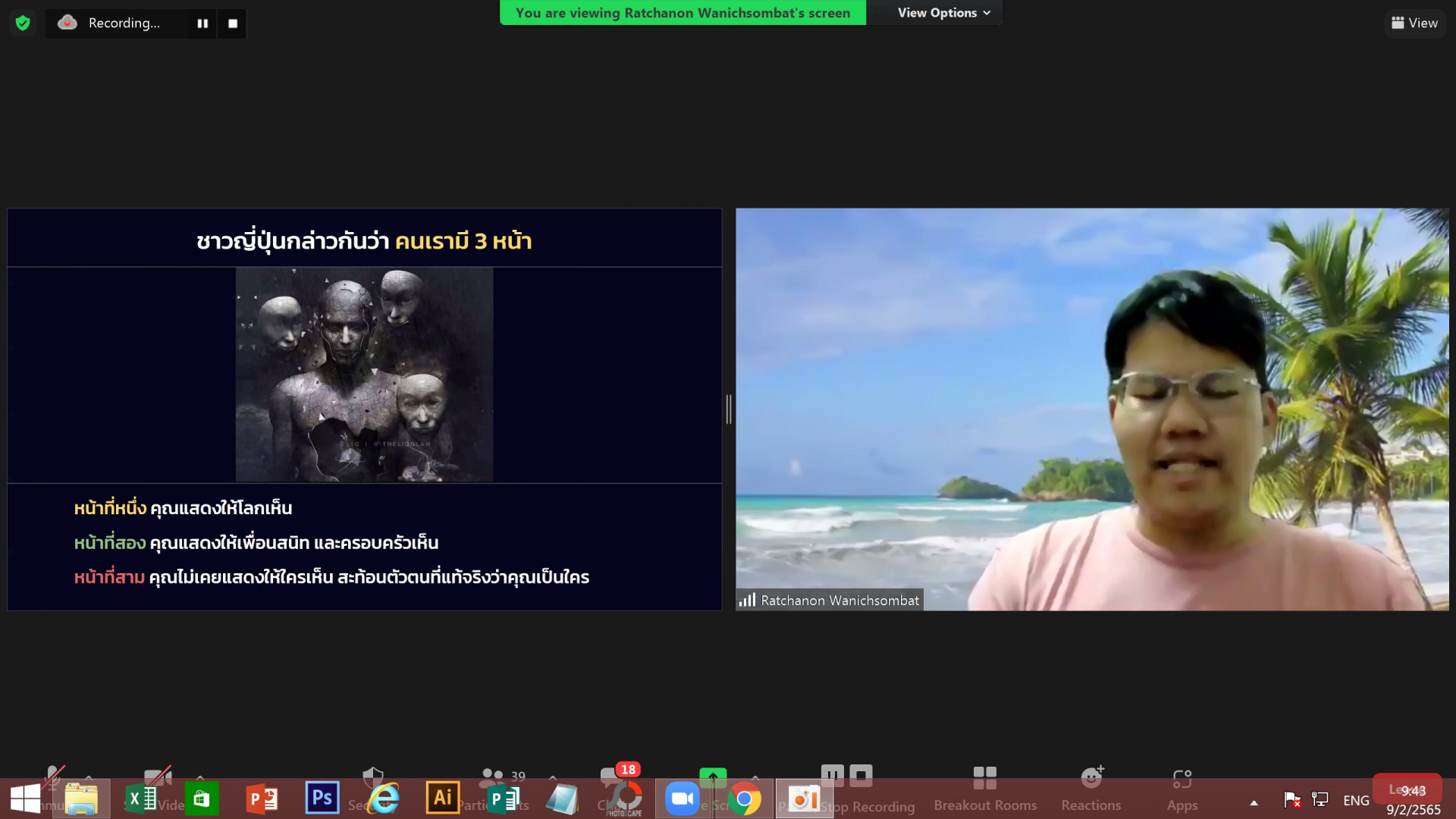This screenshot has width=1456, height=819.
Task: Launch Excel from taskbar
Action: 142,799
